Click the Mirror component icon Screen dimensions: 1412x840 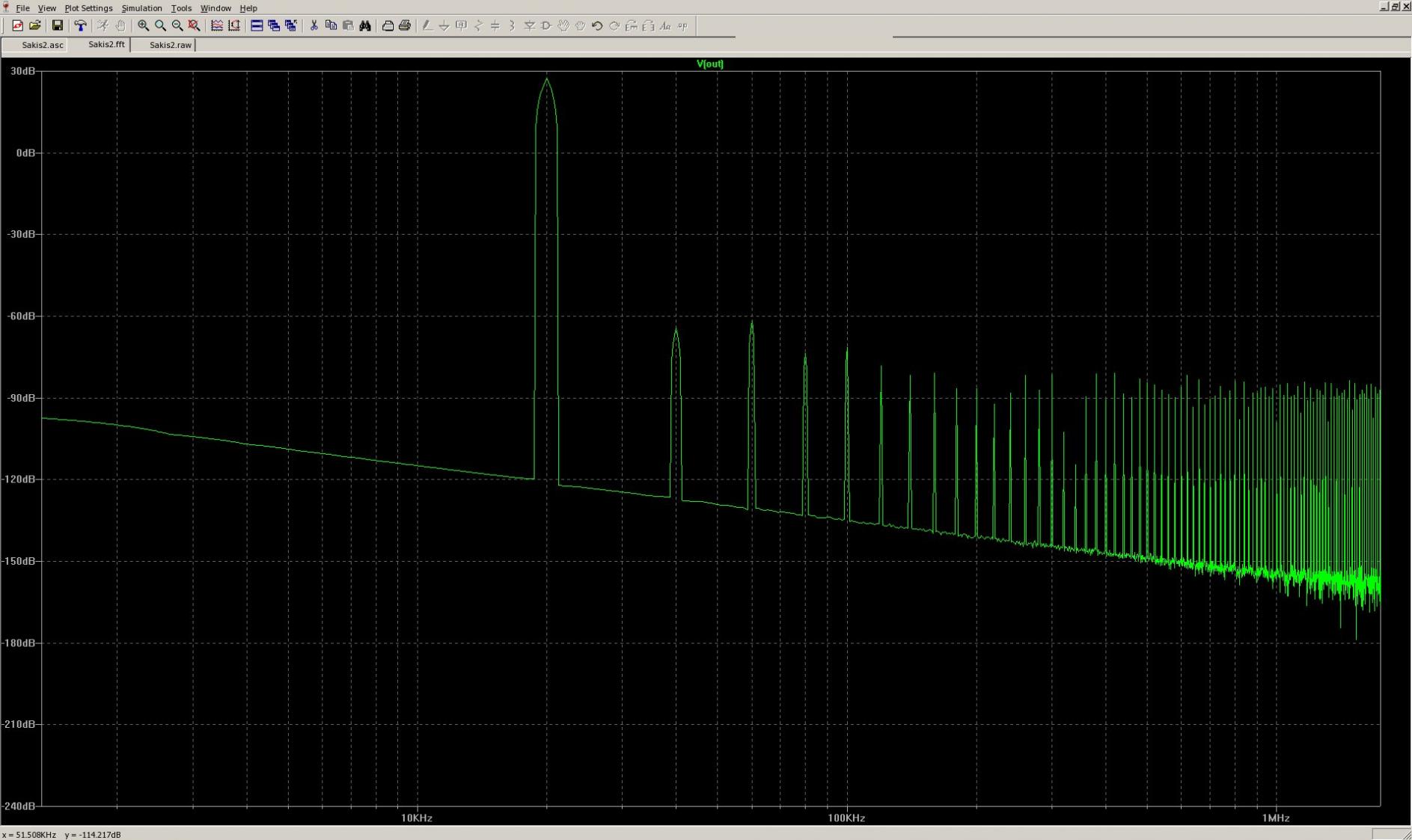[x=649, y=26]
